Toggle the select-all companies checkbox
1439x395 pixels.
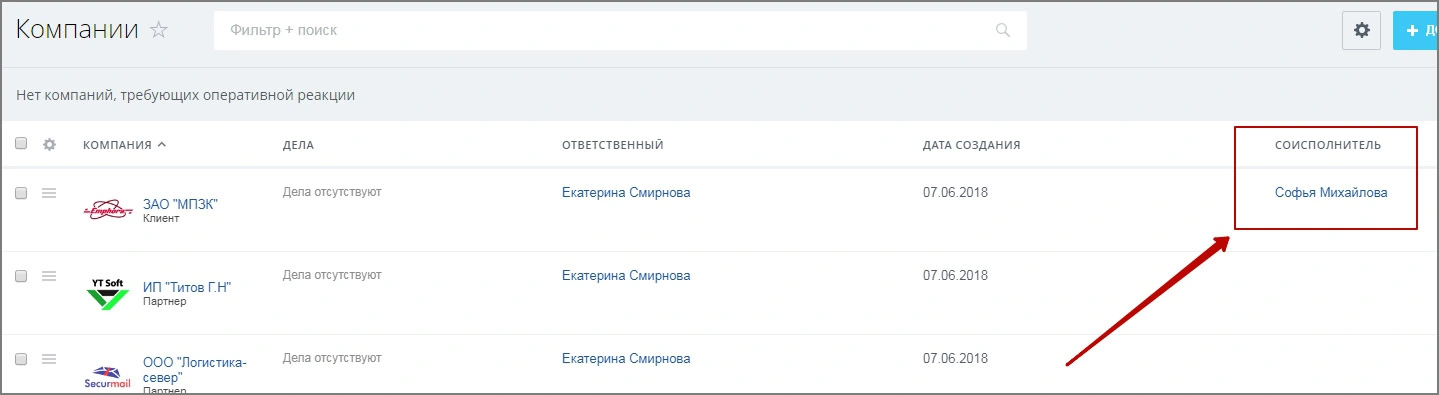click(21, 144)
